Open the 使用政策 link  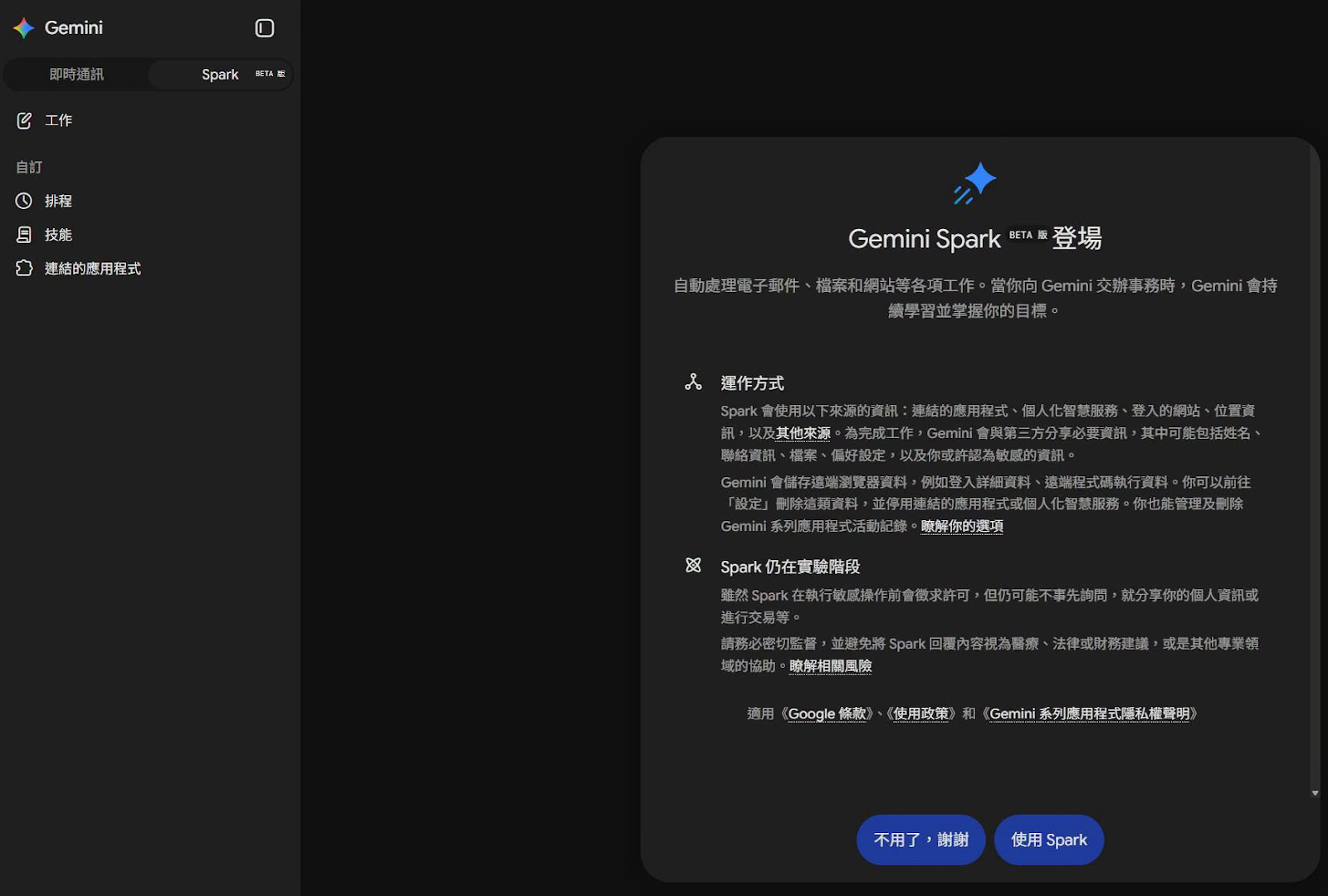(x=921, y=714)
